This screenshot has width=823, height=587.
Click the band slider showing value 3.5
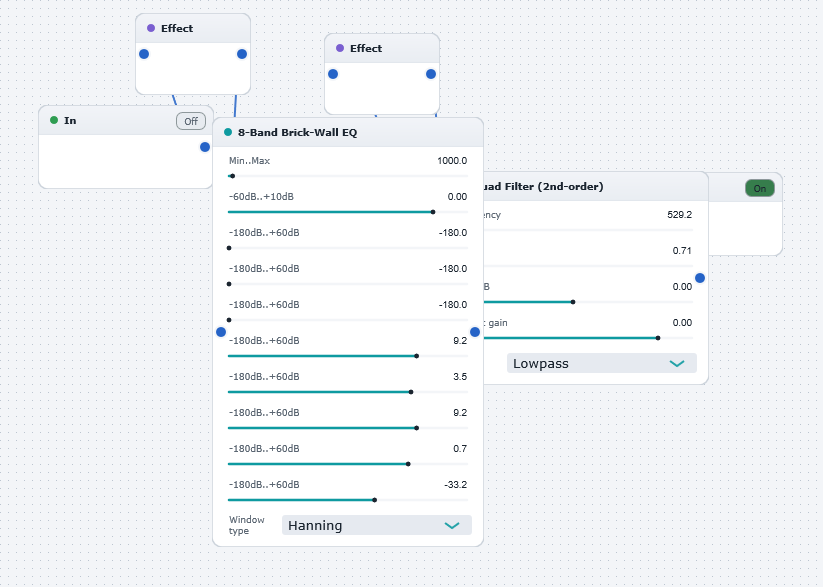pos(347,392)
